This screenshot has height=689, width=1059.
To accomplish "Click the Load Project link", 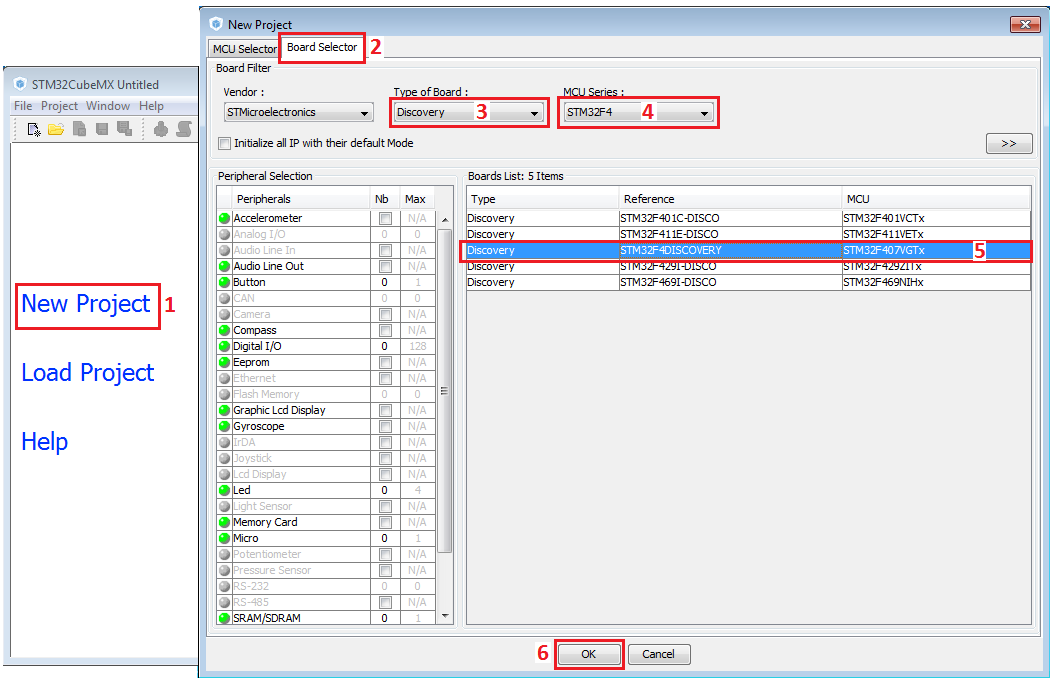I will [x=88, y=373].
